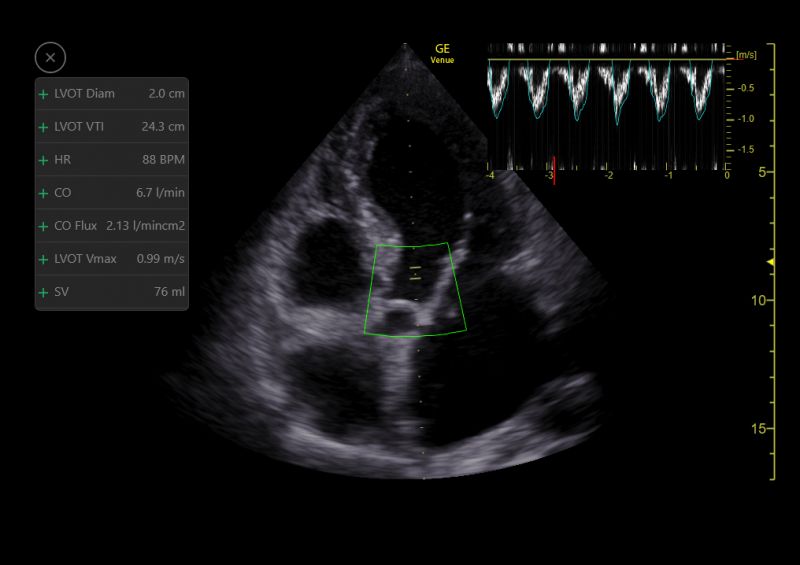Click the plus icon beside LVOT Diam
Image resolution: width=800 pixels, height=565 pixels.
(x=43, y=94)
